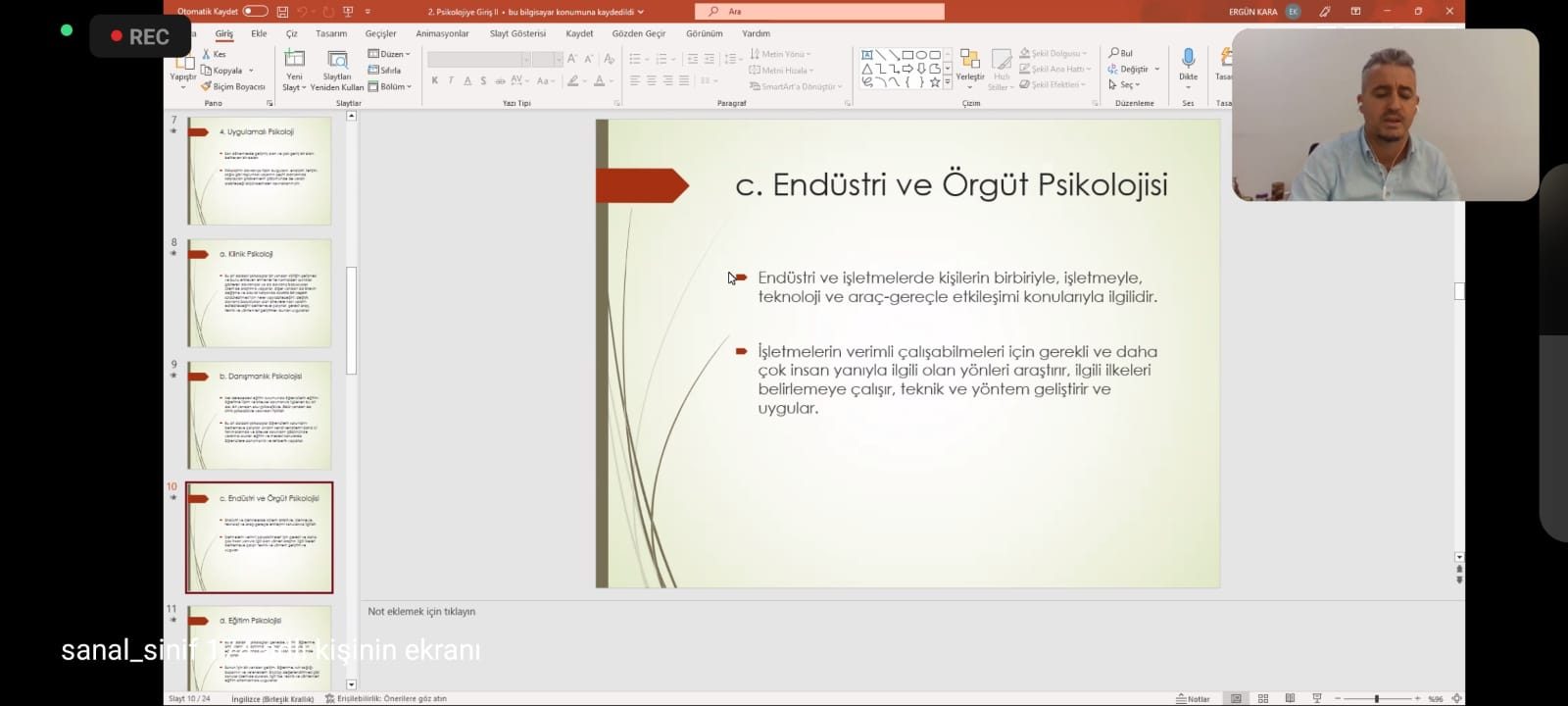
Task: Apply bold with the K button
Action: [x=434, y=80]
